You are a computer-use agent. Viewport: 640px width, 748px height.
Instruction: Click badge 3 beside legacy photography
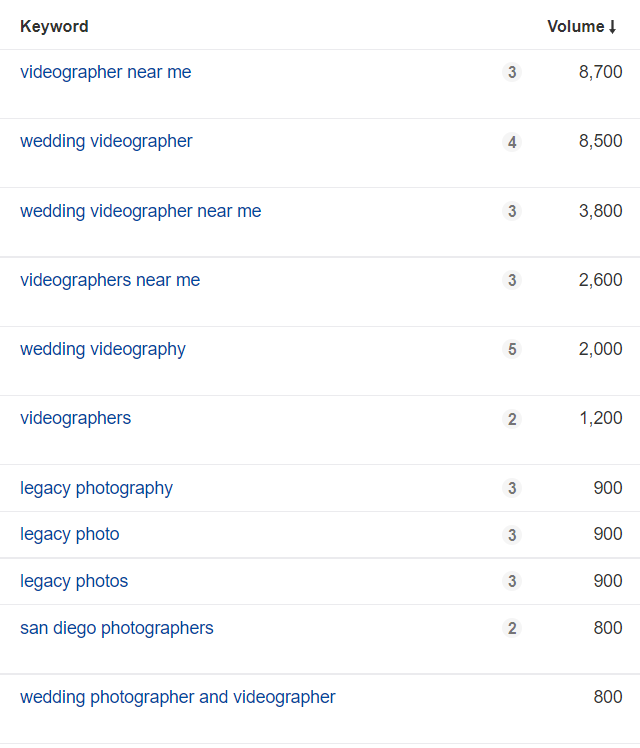pyautogui.click(x=512, y=488)
